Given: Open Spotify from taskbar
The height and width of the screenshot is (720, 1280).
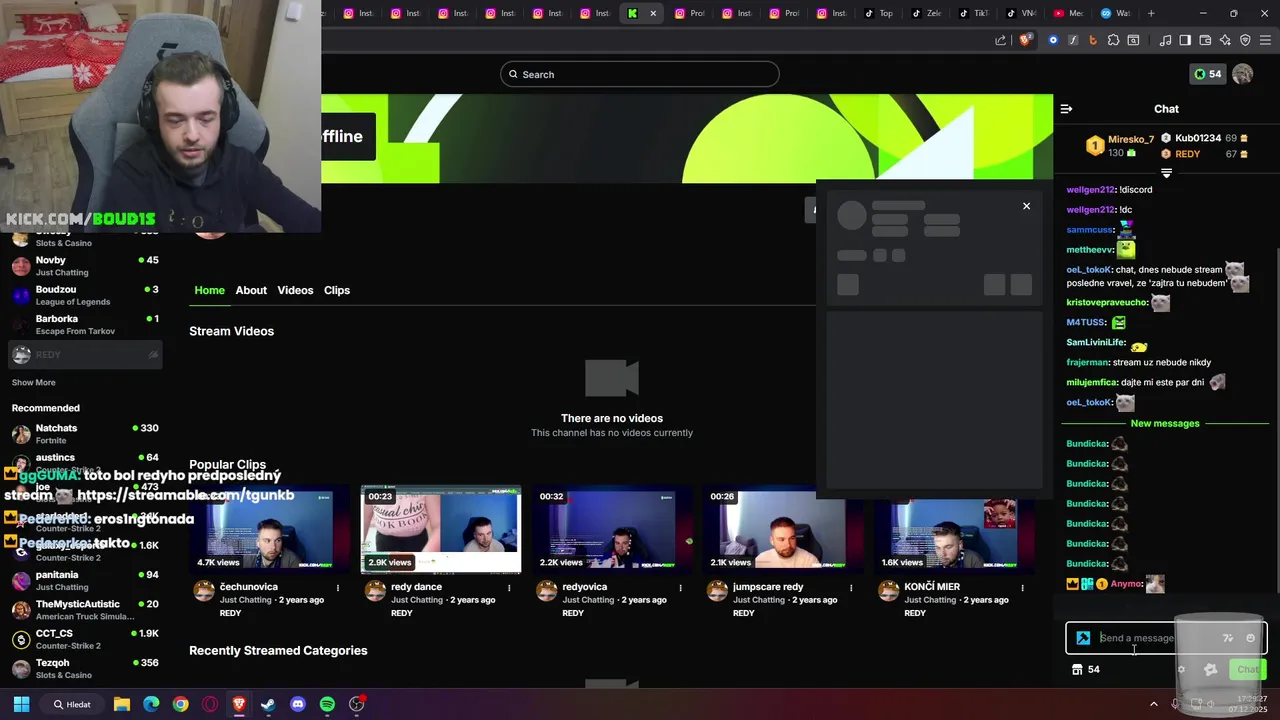Looking at the screenshot, I should pyautogui.click(x=327, y=704).
